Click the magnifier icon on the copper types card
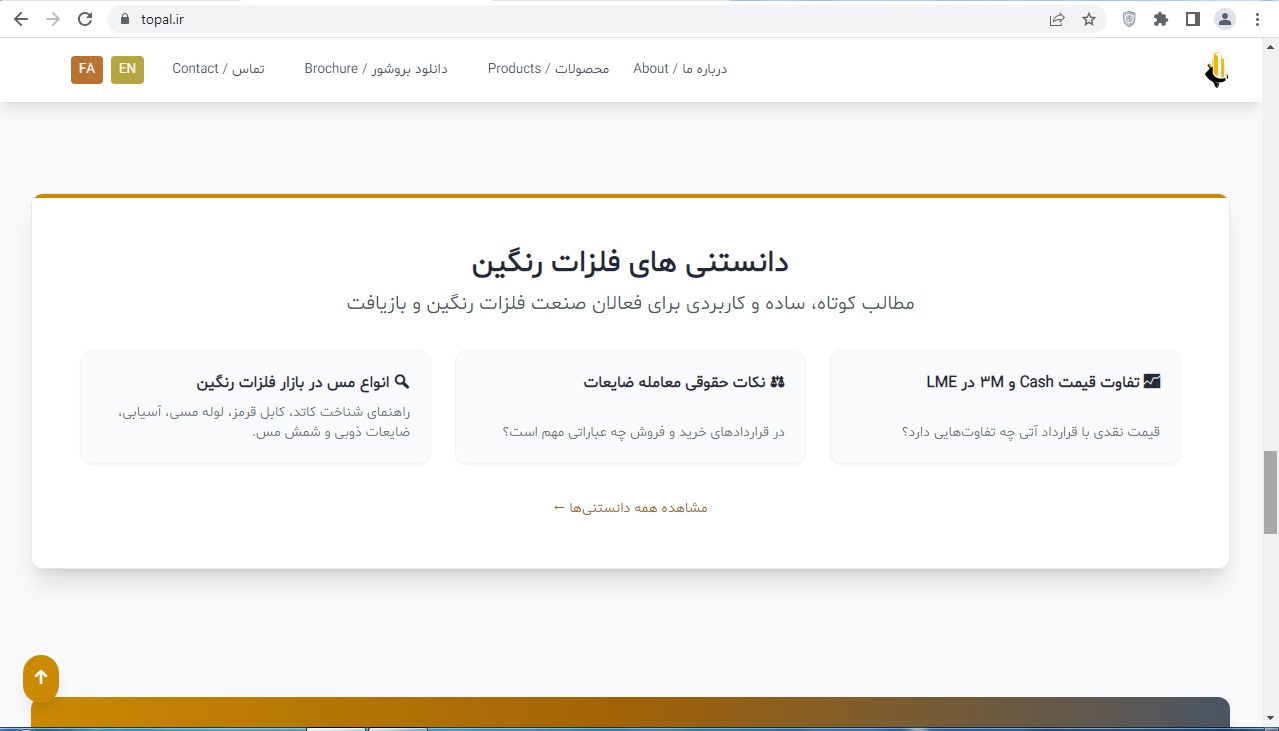1279x731 pixels. point(403,381)
